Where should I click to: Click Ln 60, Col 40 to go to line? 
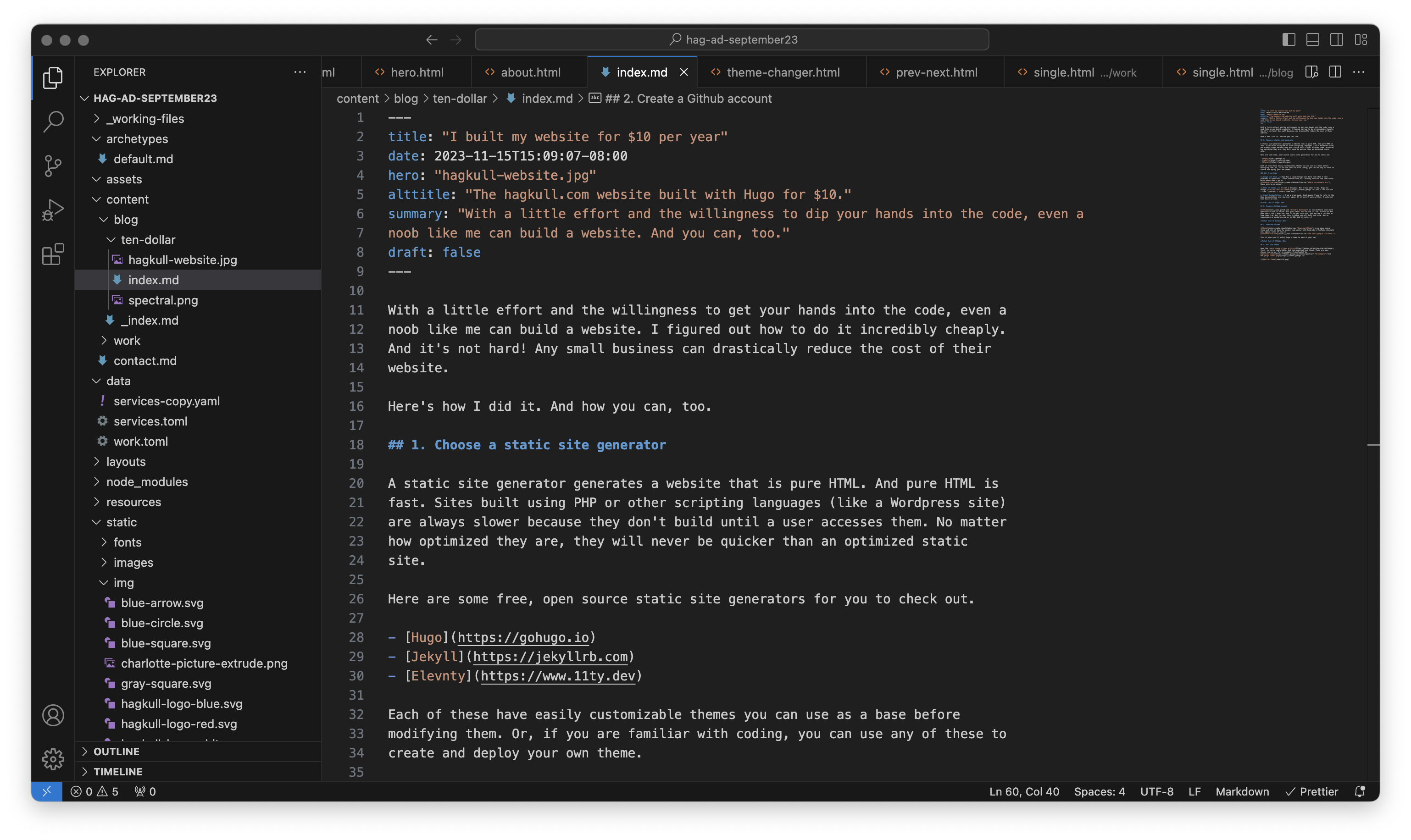pos(1024,791)
